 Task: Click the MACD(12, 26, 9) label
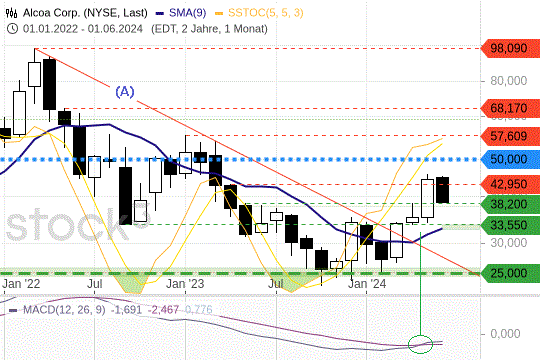(64, 310)
